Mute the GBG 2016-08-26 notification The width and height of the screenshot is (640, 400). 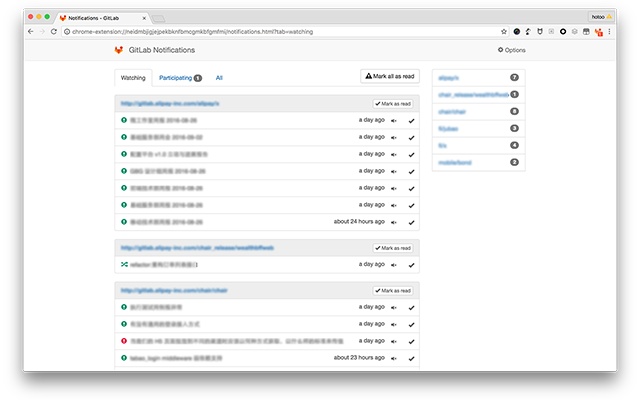click(393, 171)
